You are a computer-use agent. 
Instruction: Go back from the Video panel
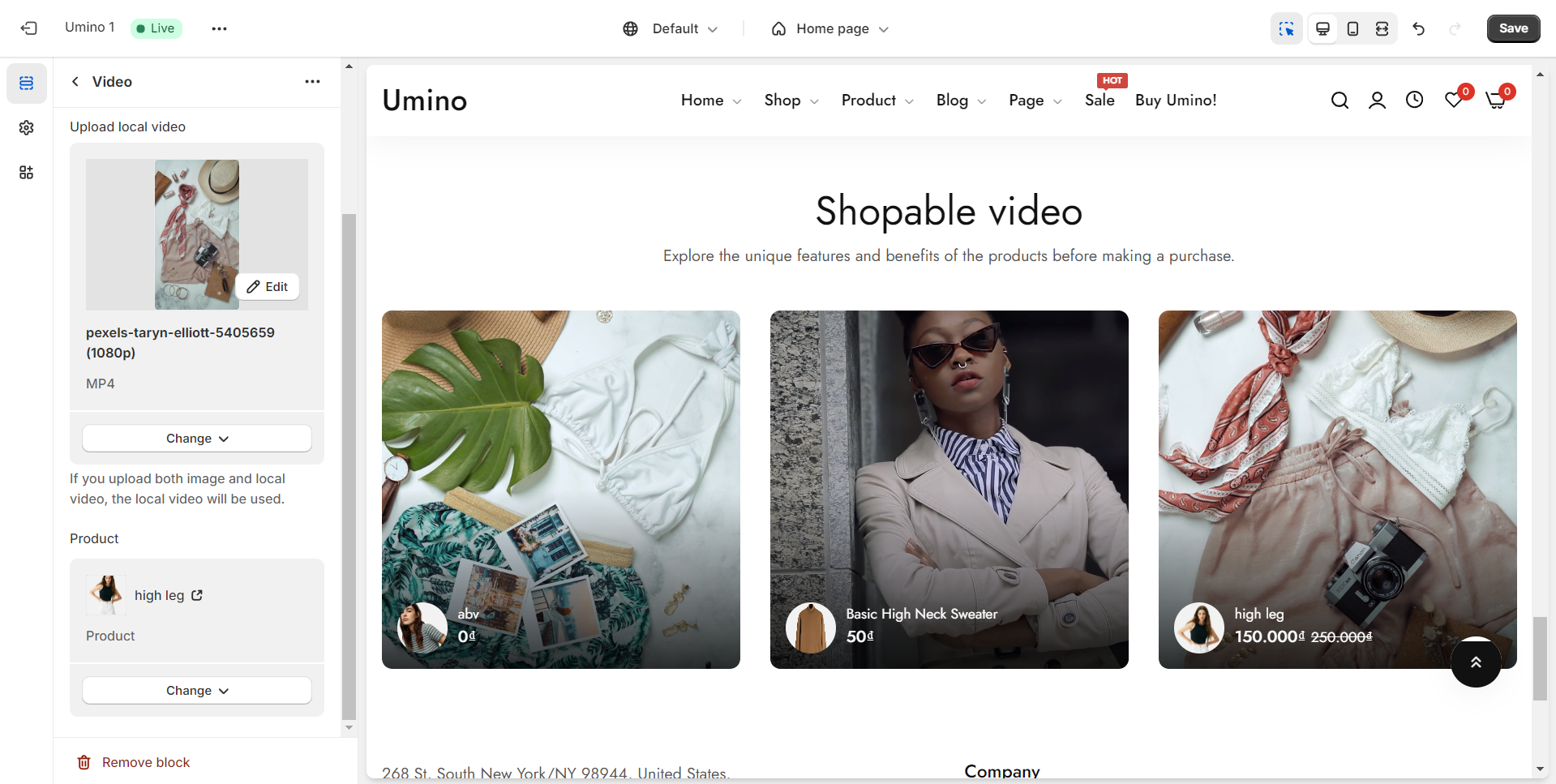point(75,82)
